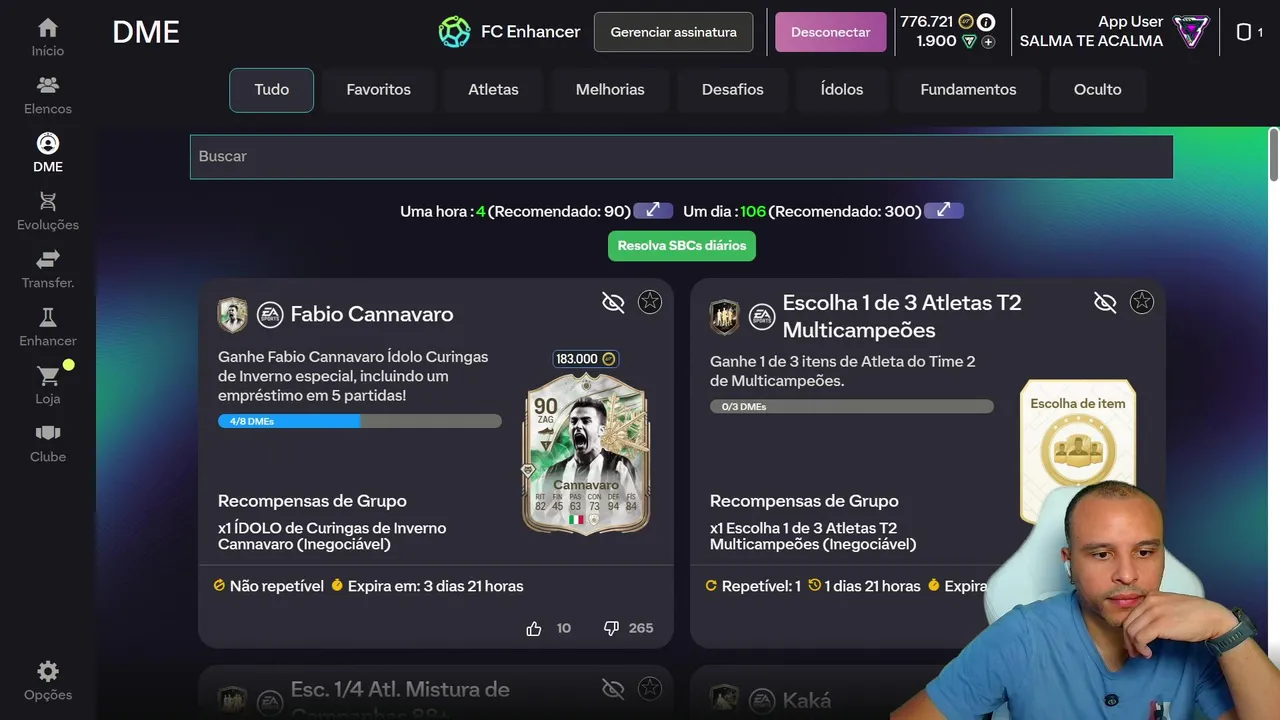Switch to the Desafios tab
1280x720 pixels.
pos(732,90)
